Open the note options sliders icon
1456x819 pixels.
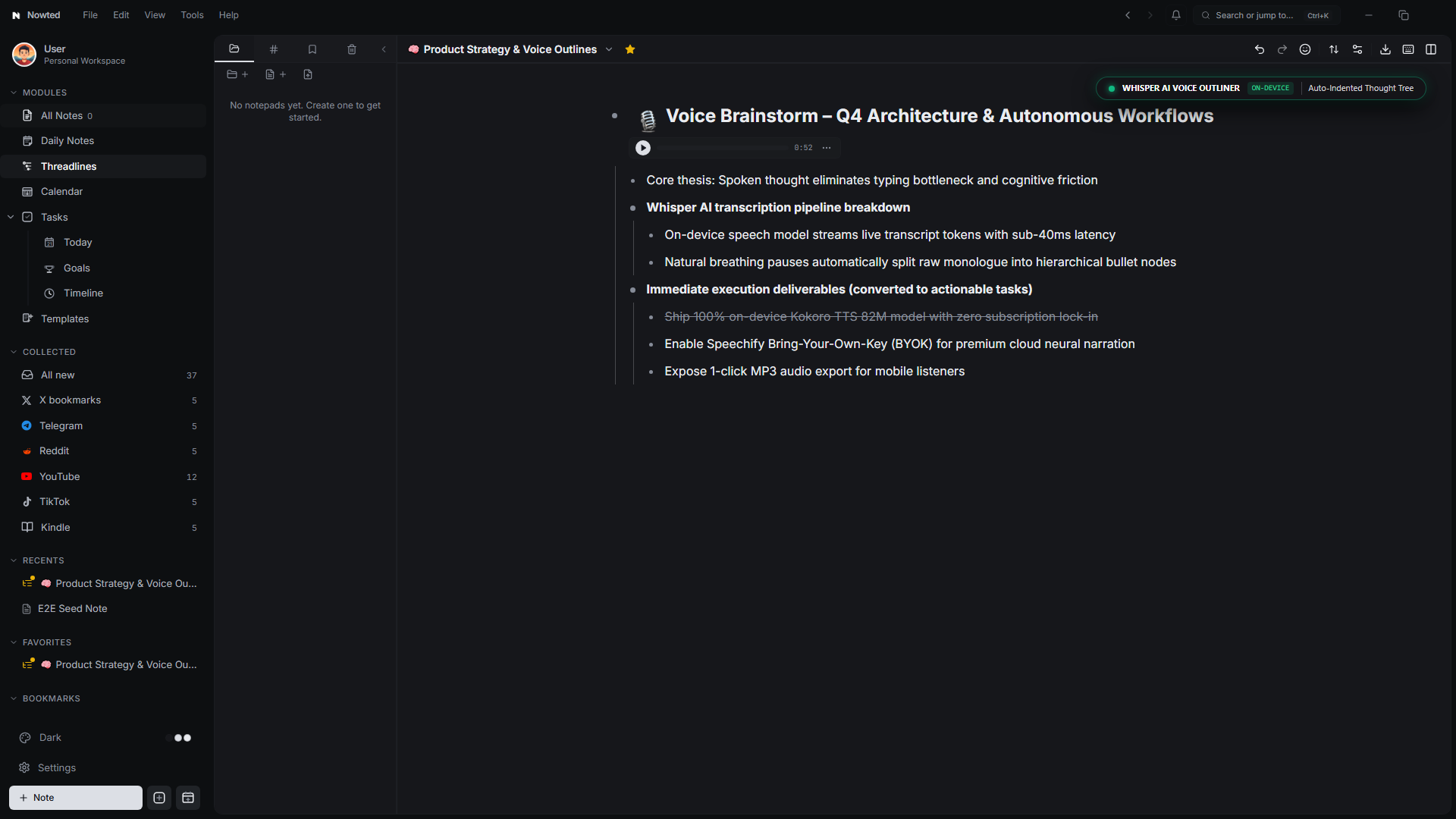(1357, 49)
